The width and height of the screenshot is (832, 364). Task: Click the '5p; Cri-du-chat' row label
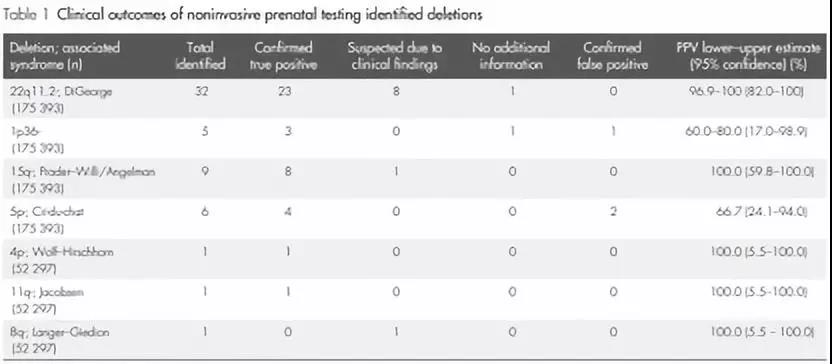[47, 212]
